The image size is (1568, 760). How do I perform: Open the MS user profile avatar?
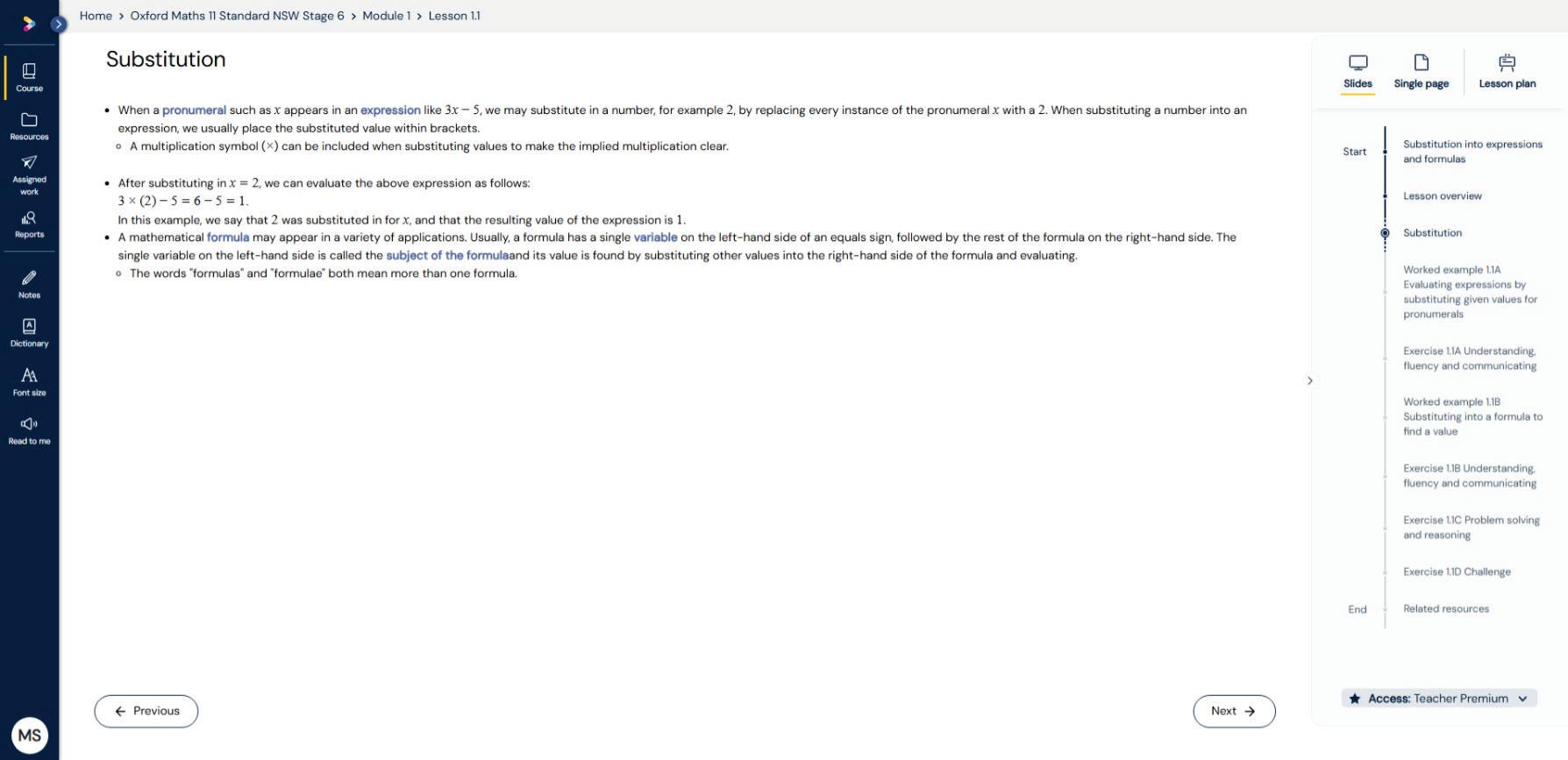pos(29,735)
